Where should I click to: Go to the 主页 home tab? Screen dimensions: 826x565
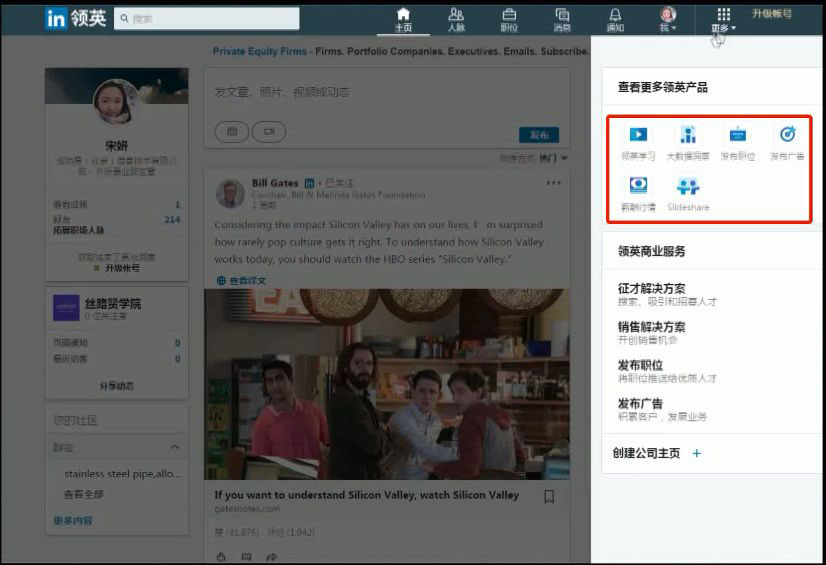click(403, 20)
